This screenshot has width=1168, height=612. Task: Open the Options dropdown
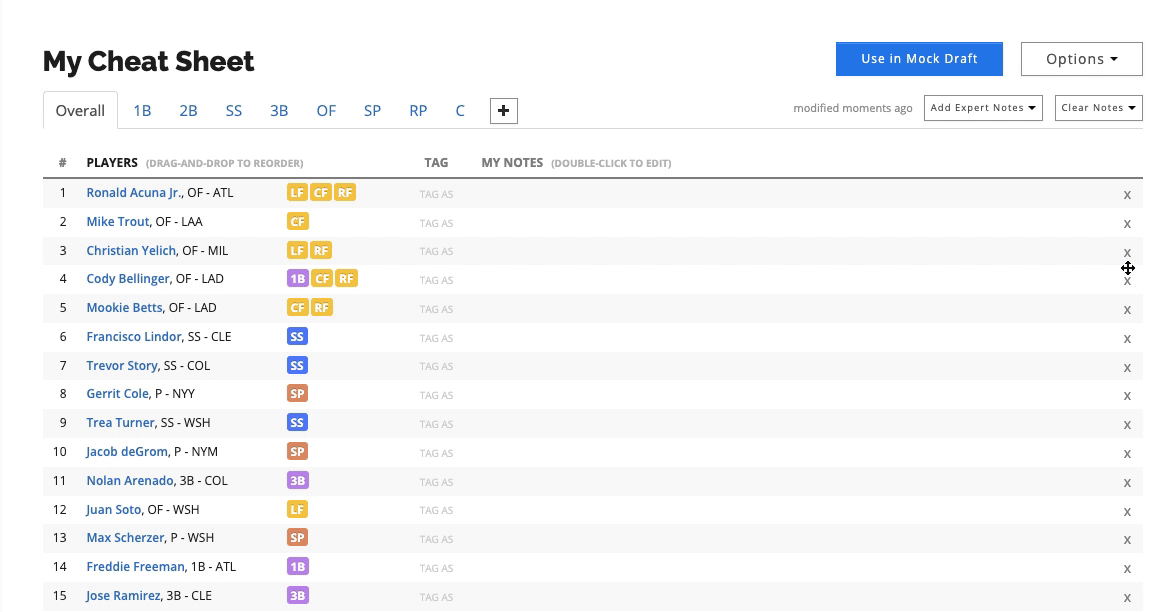[x=1082, y=59]
